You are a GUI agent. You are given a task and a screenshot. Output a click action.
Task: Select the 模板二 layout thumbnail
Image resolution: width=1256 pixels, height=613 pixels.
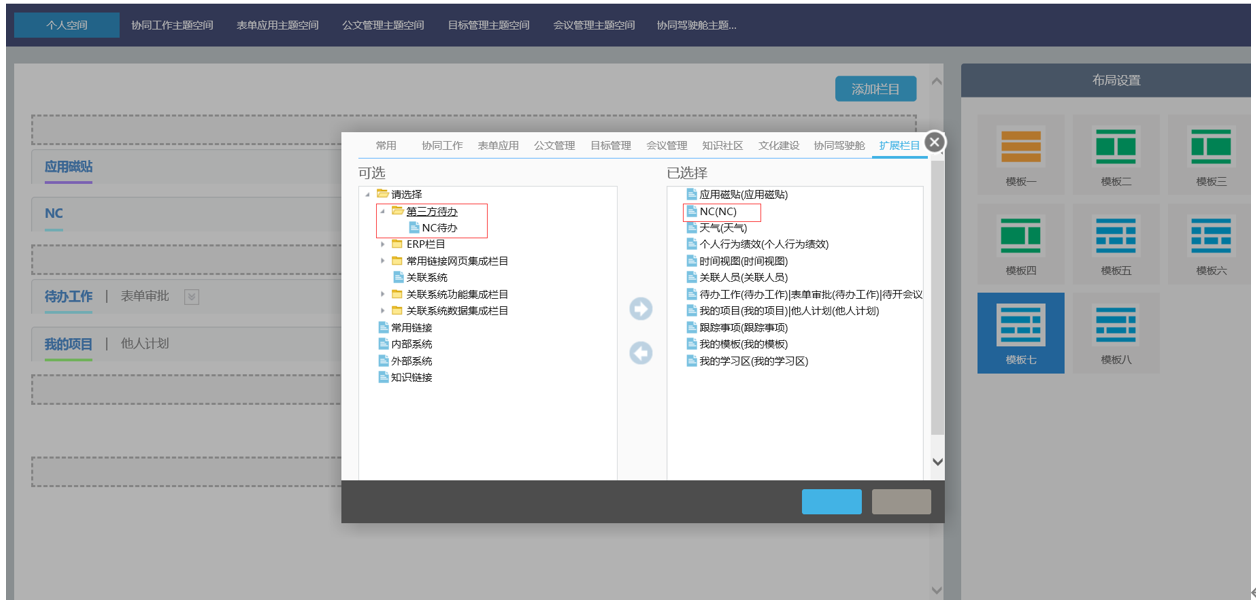pyautogui.click(x=1116, y=155)
